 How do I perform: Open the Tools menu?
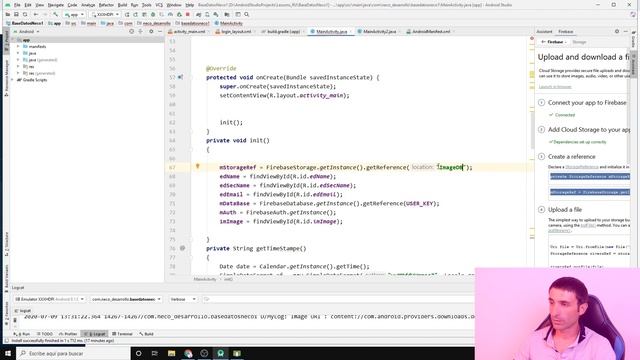tap(146, 5)
